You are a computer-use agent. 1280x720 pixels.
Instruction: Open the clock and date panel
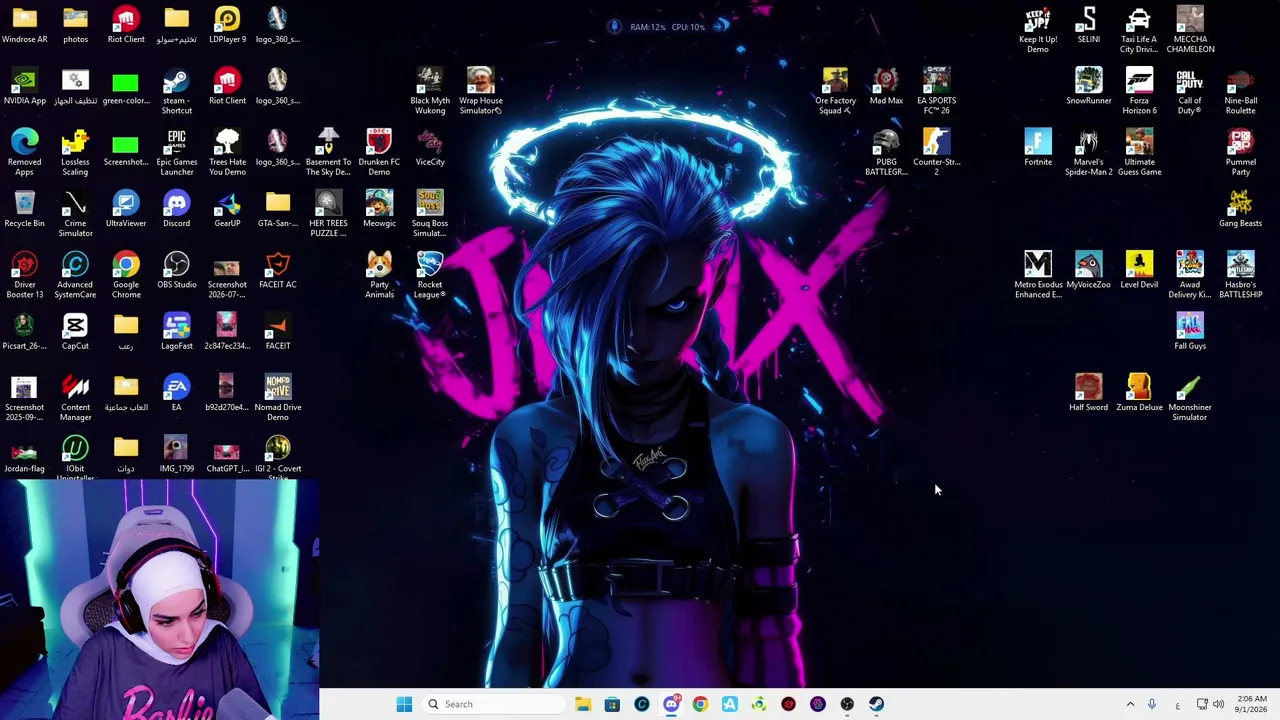1251,704
